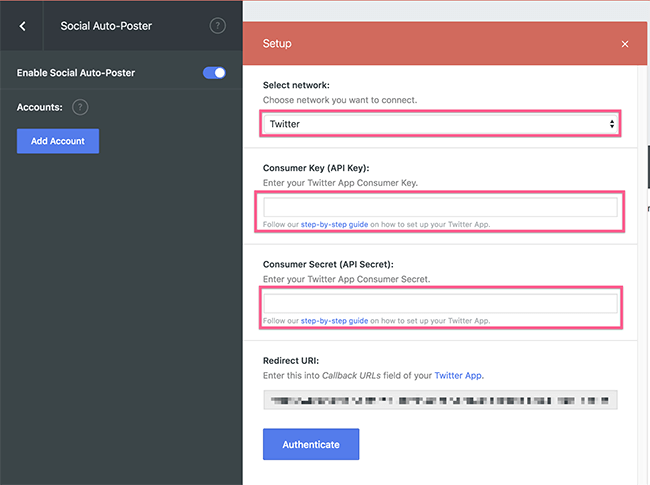
Task: Click 'Enter your Twitter App Consumer Key.' text
Action: pos(340,183)
